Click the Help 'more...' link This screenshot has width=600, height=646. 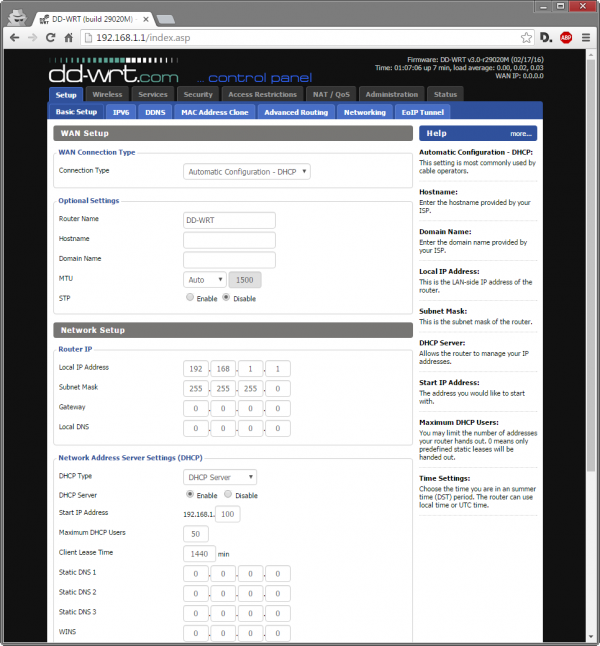click(x=520, y=133)
